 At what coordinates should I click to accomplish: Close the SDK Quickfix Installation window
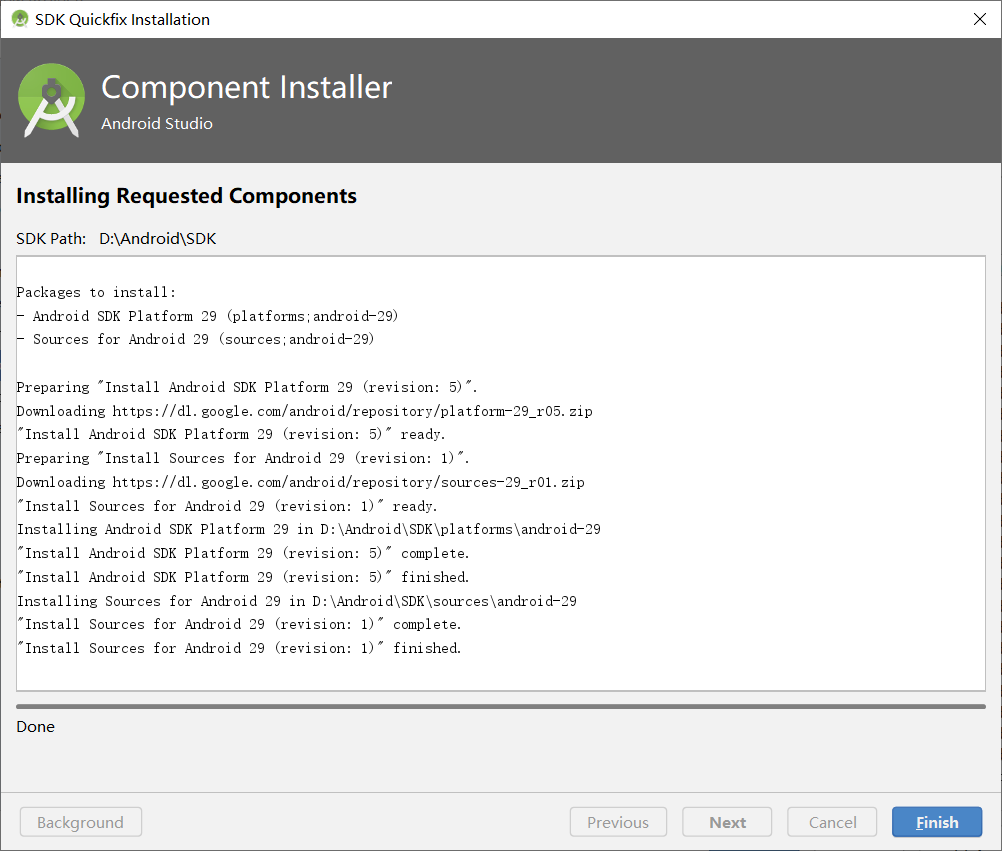(x=980, y=19)
